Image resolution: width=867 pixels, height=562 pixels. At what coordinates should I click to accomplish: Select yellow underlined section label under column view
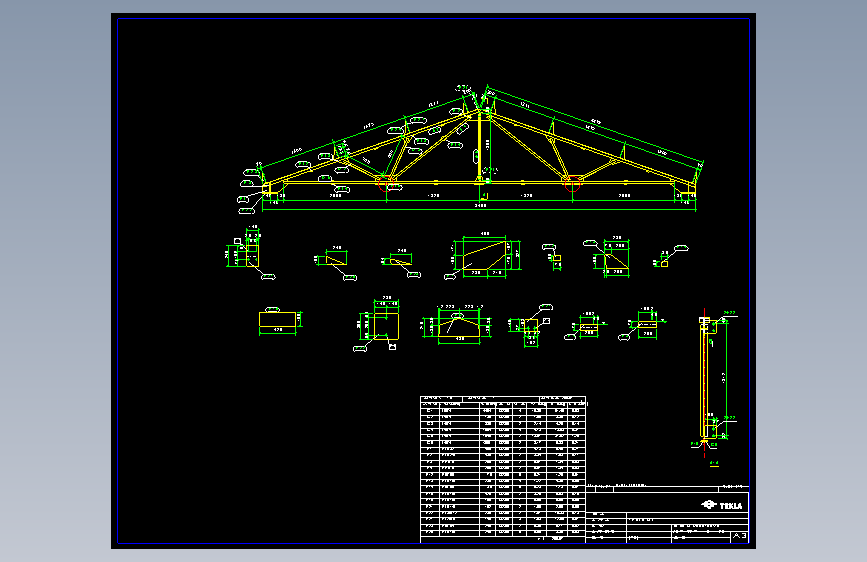pyautogui.click(x=714, y=464)
